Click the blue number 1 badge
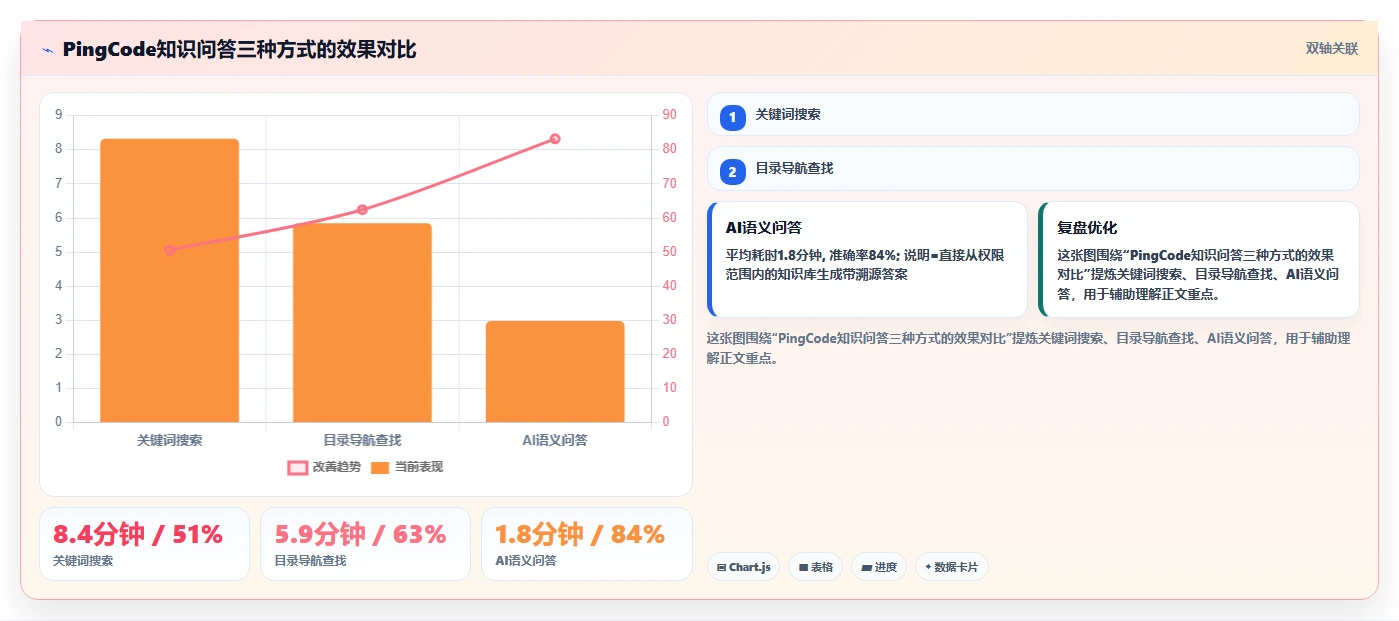This screenshot has height=621, width=1399. click(x=732, y=118)
